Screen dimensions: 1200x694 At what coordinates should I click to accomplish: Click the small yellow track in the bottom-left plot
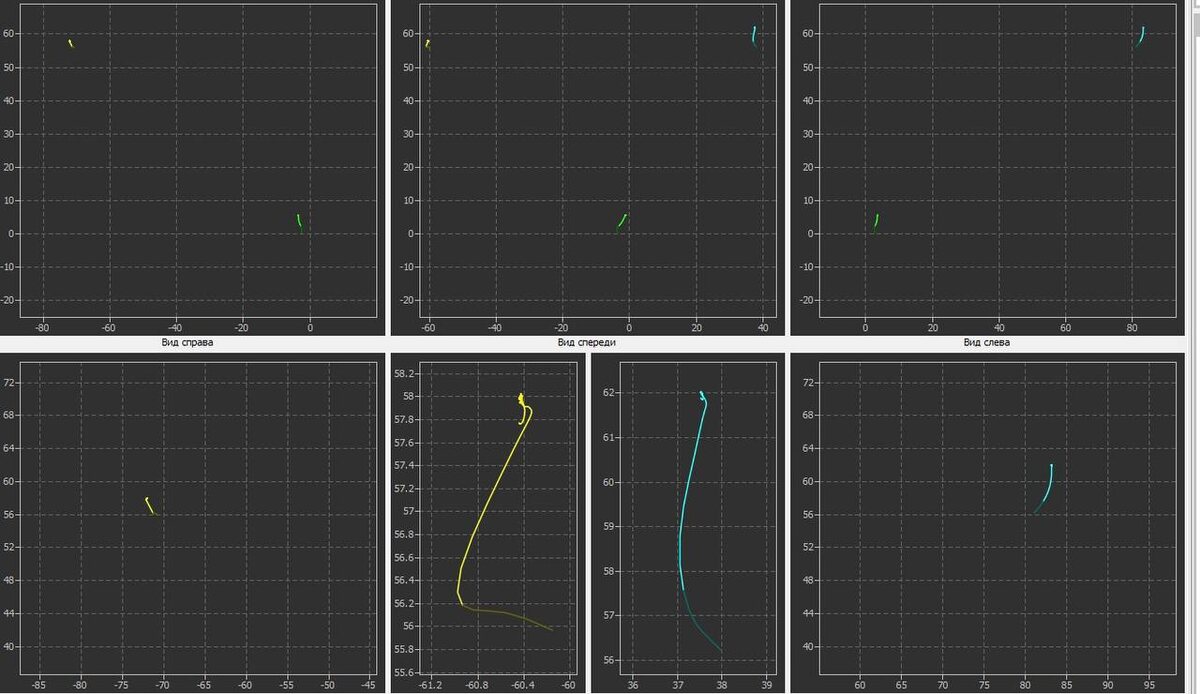click(150, 506)
